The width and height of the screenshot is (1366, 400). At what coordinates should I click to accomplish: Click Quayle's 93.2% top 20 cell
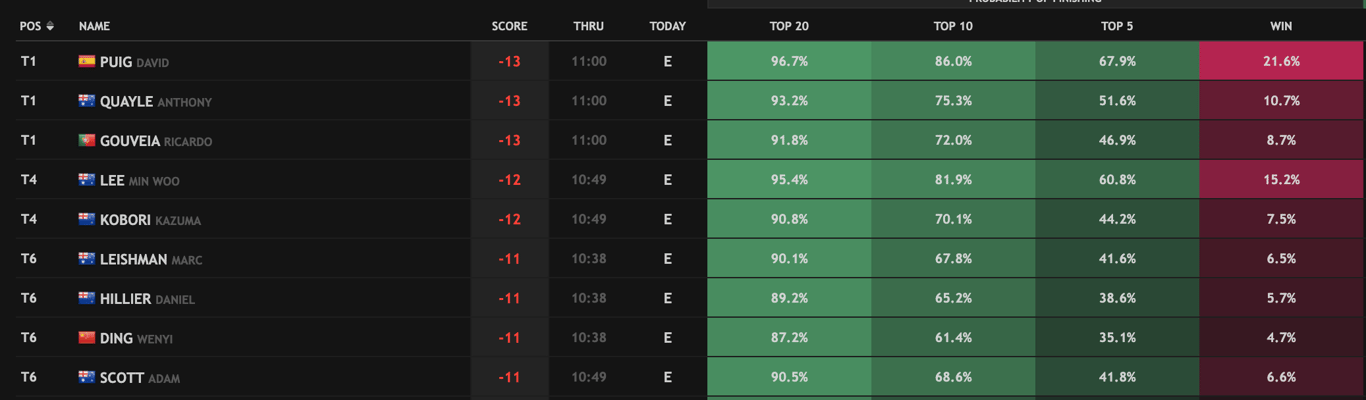point(789,101)
